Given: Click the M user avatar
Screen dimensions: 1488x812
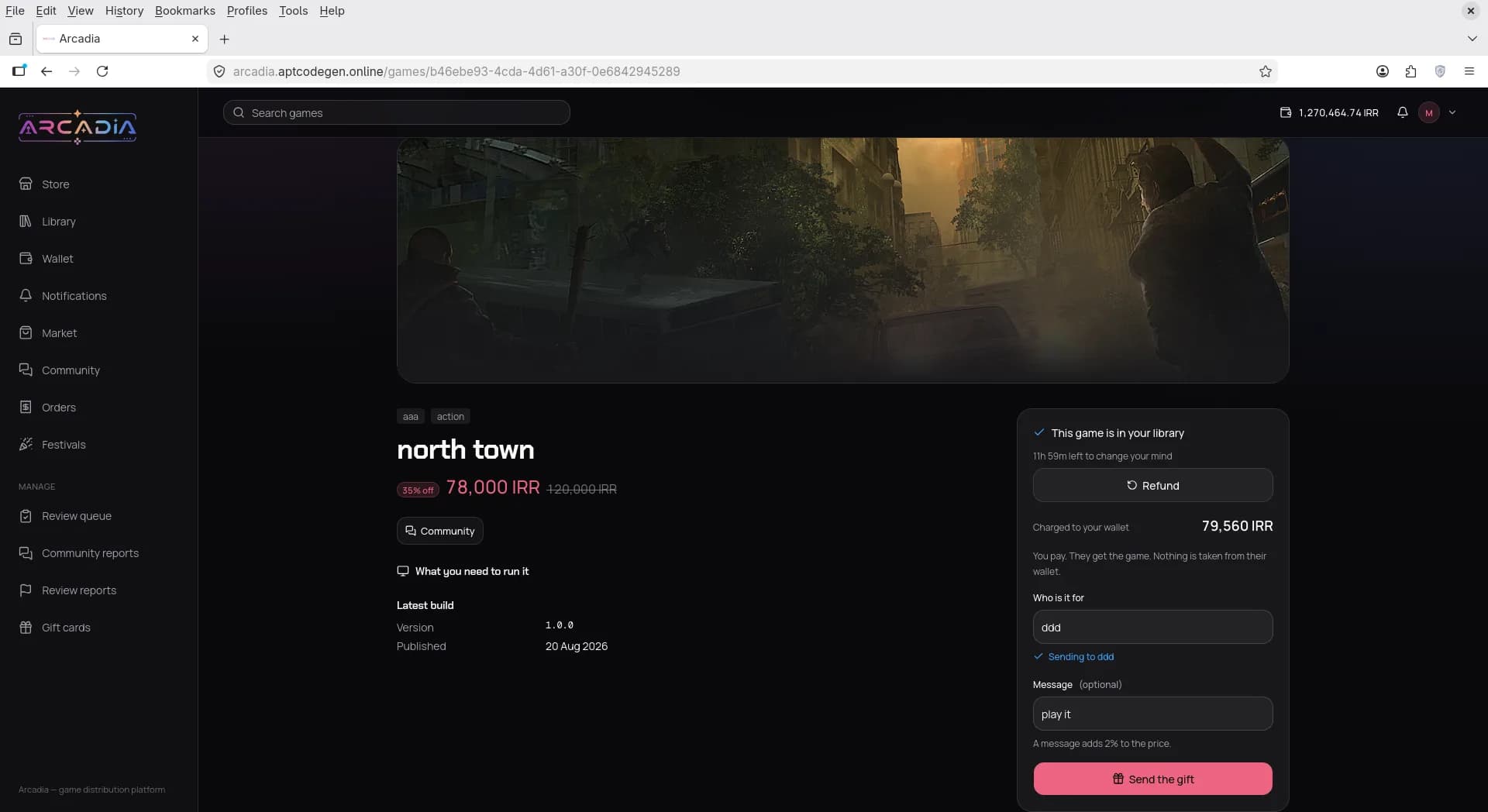Looking at the screenshot, I should point(1429,112).
